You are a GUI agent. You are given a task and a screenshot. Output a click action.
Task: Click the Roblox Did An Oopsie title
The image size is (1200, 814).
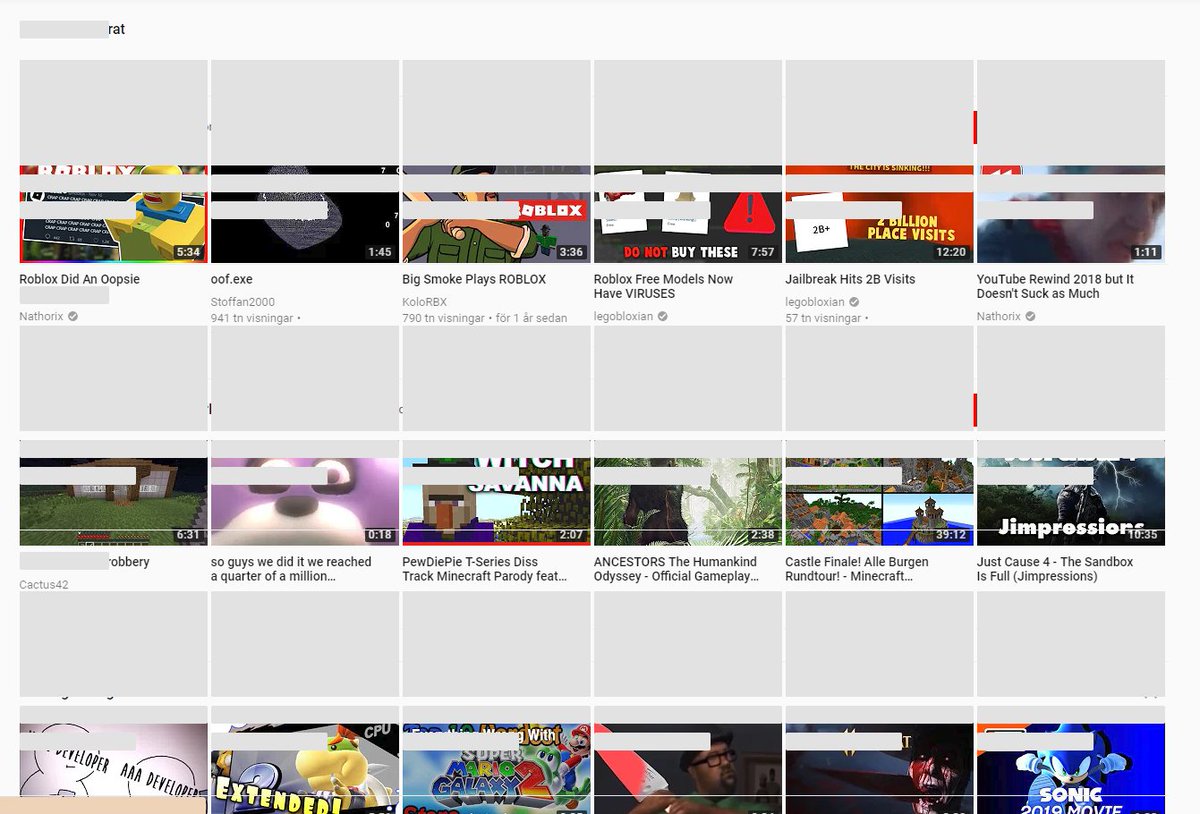[x=80, y=279]
